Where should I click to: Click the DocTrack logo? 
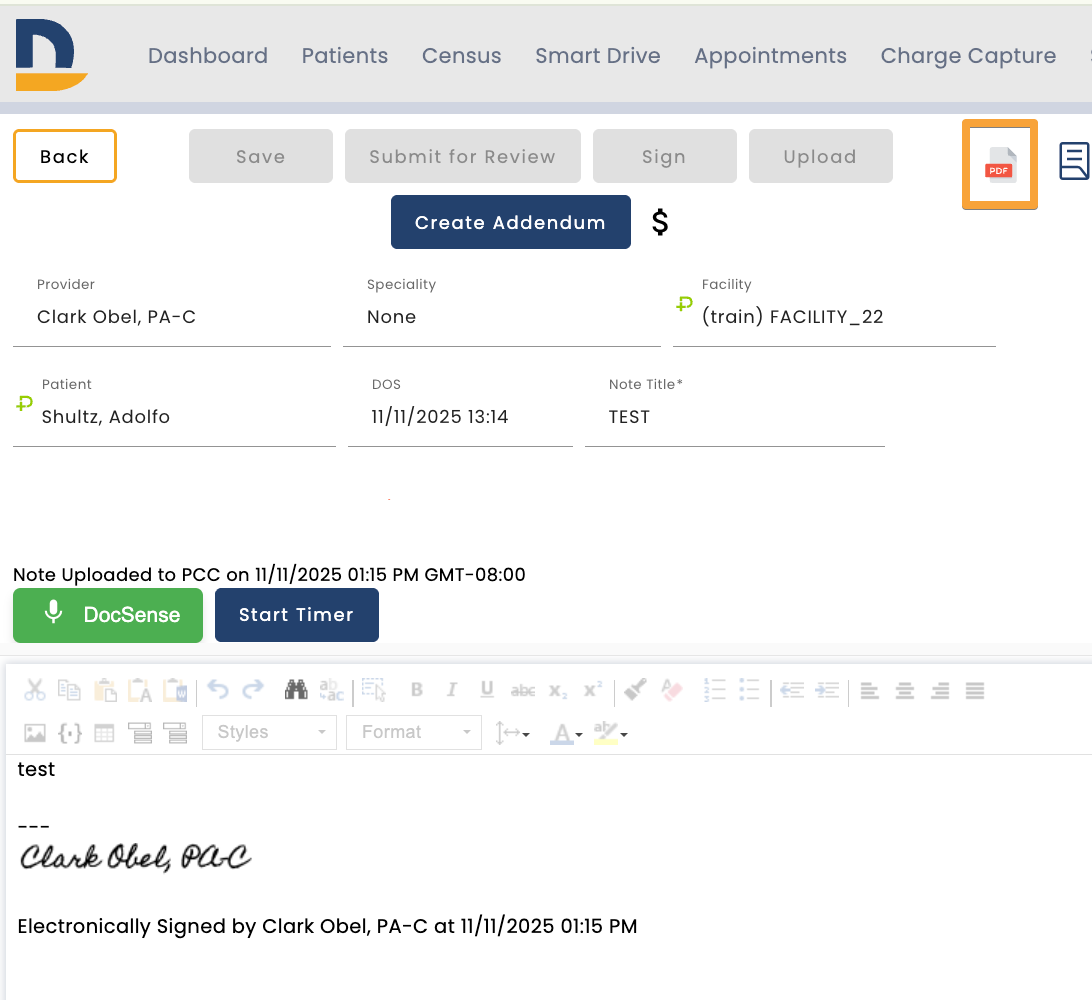click(x=51, y=54)
